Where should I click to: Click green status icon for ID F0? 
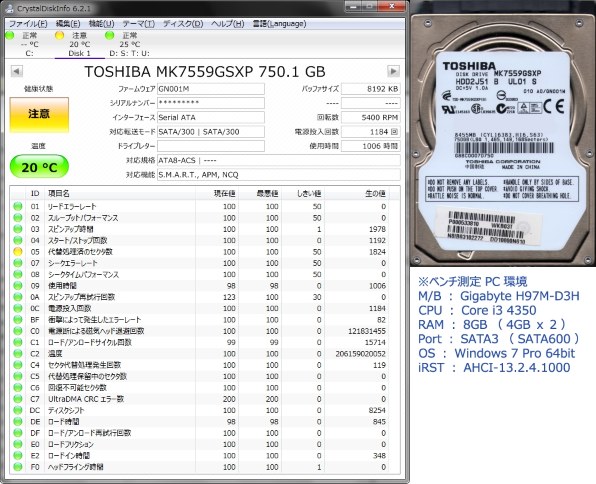17,467
